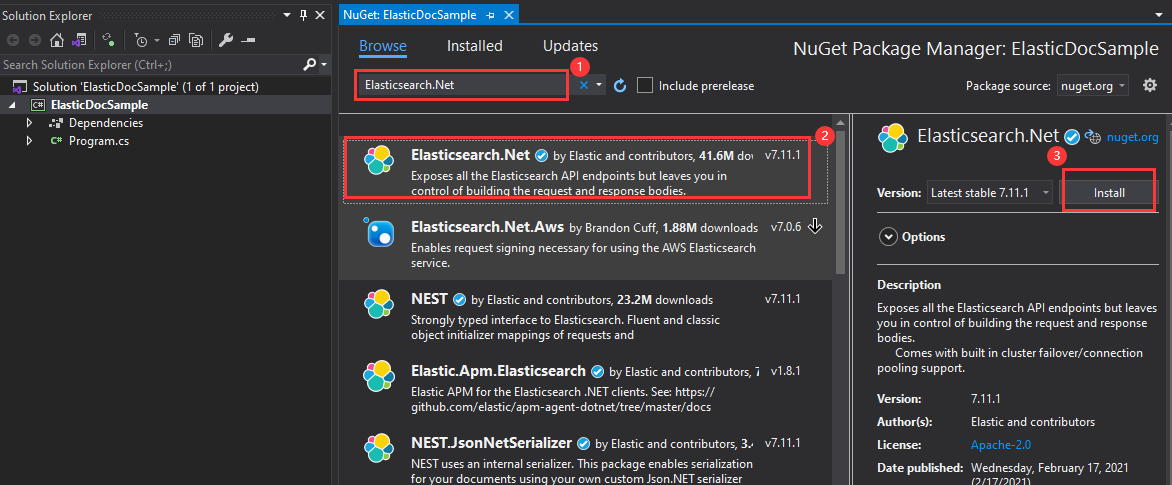Switch to the Updates tab
The image size is (1172, 485).
(x=570, y=46)
